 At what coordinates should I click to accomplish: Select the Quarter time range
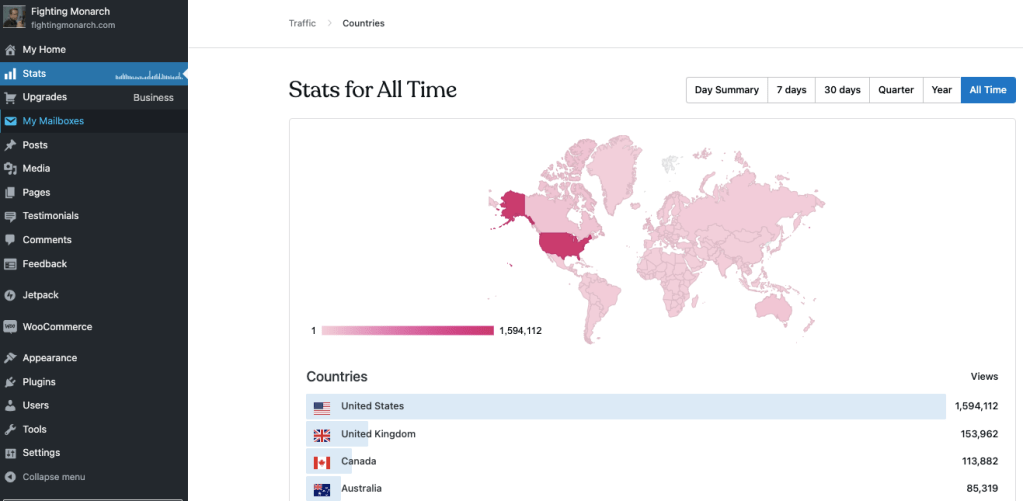(895, 90)
